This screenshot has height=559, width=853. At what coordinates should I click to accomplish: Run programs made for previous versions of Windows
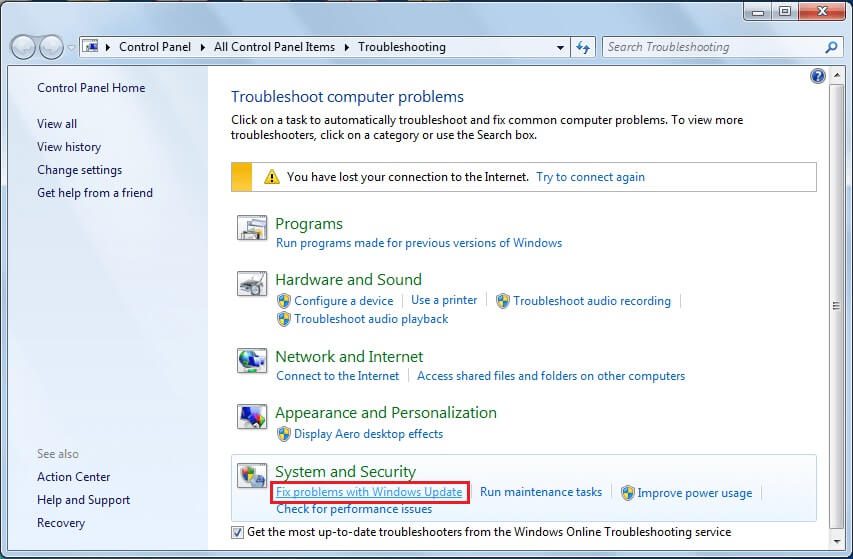pyautogui.click(x=419, y=243)
